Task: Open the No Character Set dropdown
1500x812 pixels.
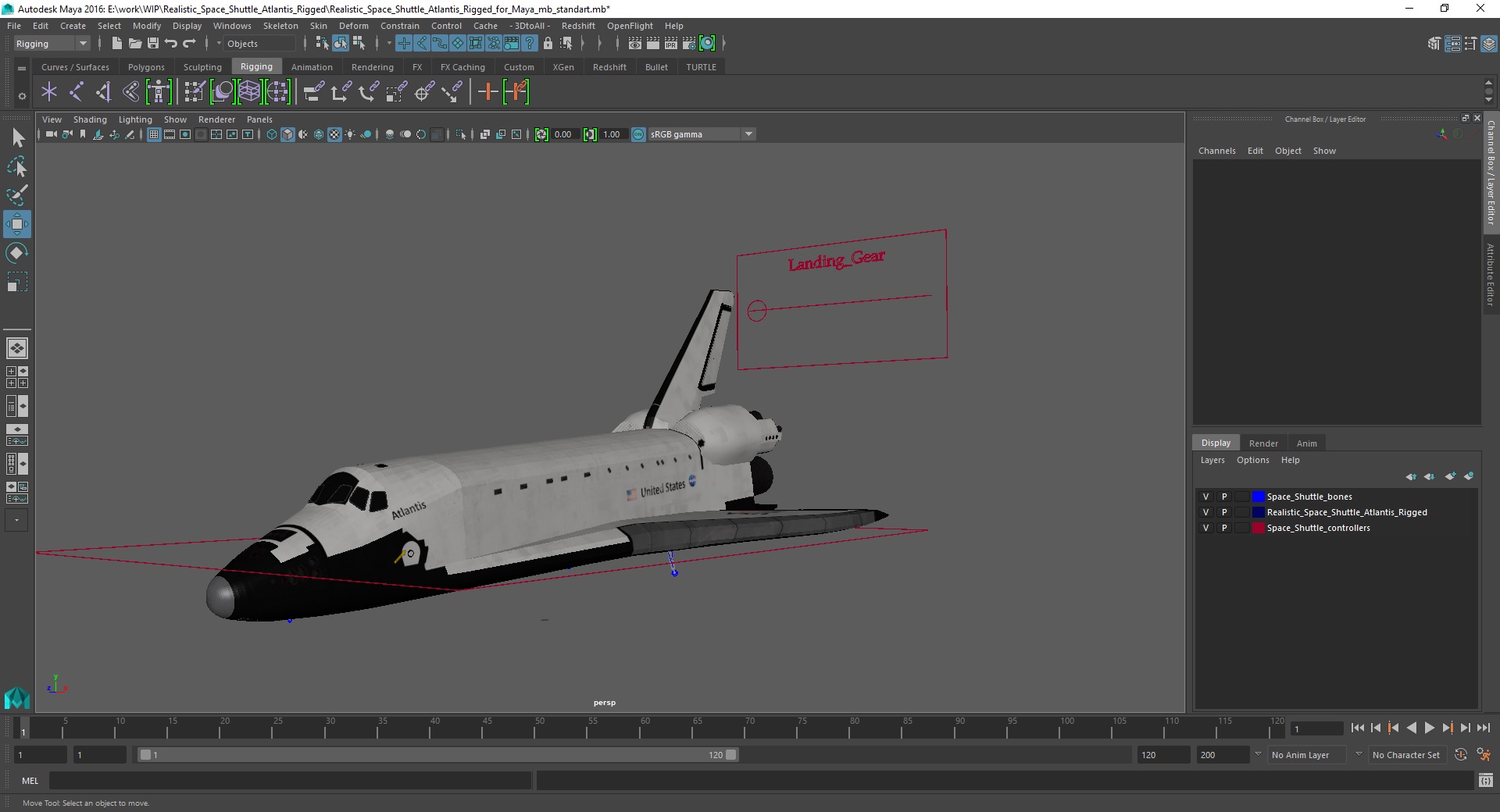Action: click(1406, 755)
